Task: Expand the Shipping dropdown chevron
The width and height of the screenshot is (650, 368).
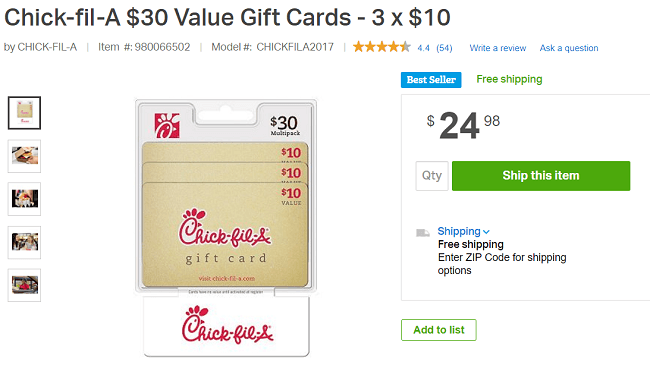Action: pyautogui.click(x=486, y=232)
